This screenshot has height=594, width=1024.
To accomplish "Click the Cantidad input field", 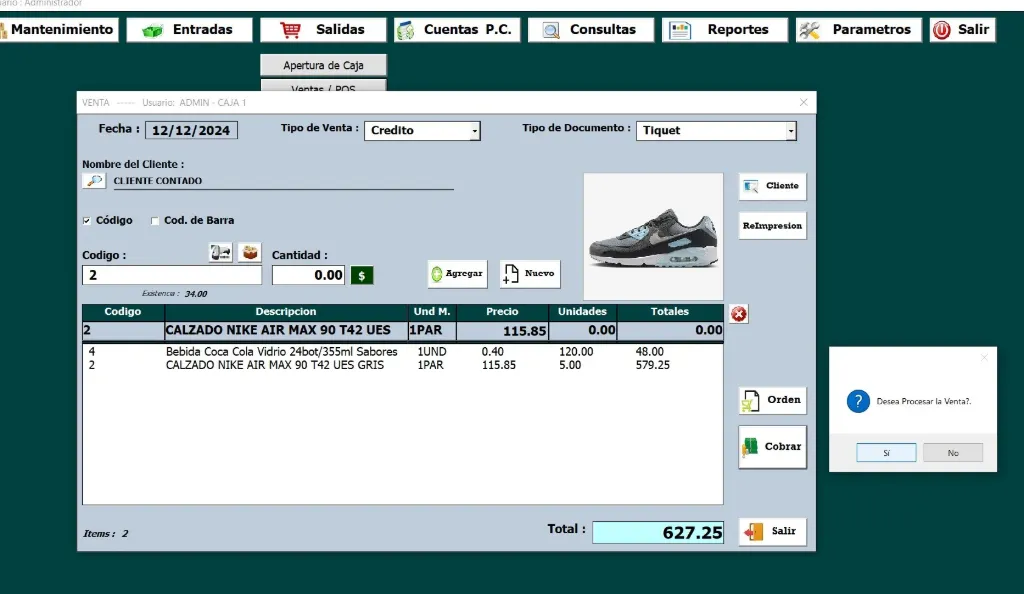I will tap(309, 275).
